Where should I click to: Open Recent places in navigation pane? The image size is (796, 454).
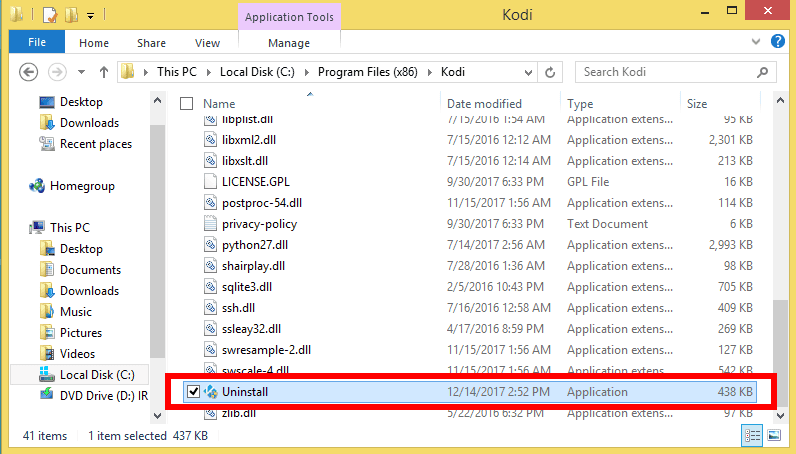[96, 144]
